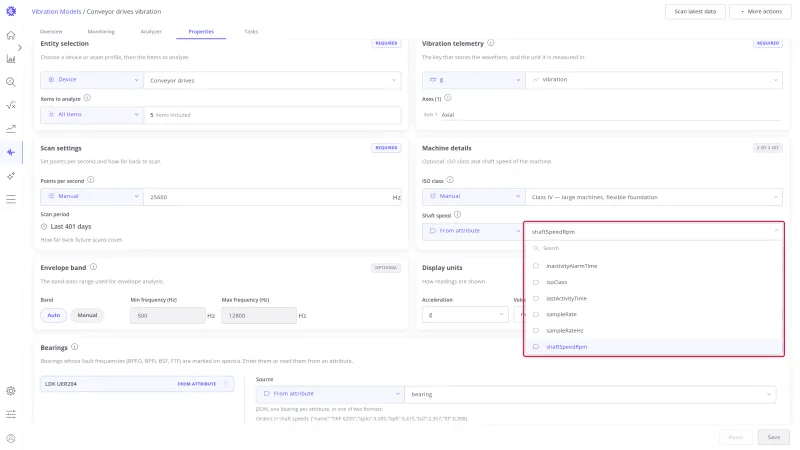800x450 pixels.
Task: Click info icon next to Shaft speed
Action: [458, 215]
